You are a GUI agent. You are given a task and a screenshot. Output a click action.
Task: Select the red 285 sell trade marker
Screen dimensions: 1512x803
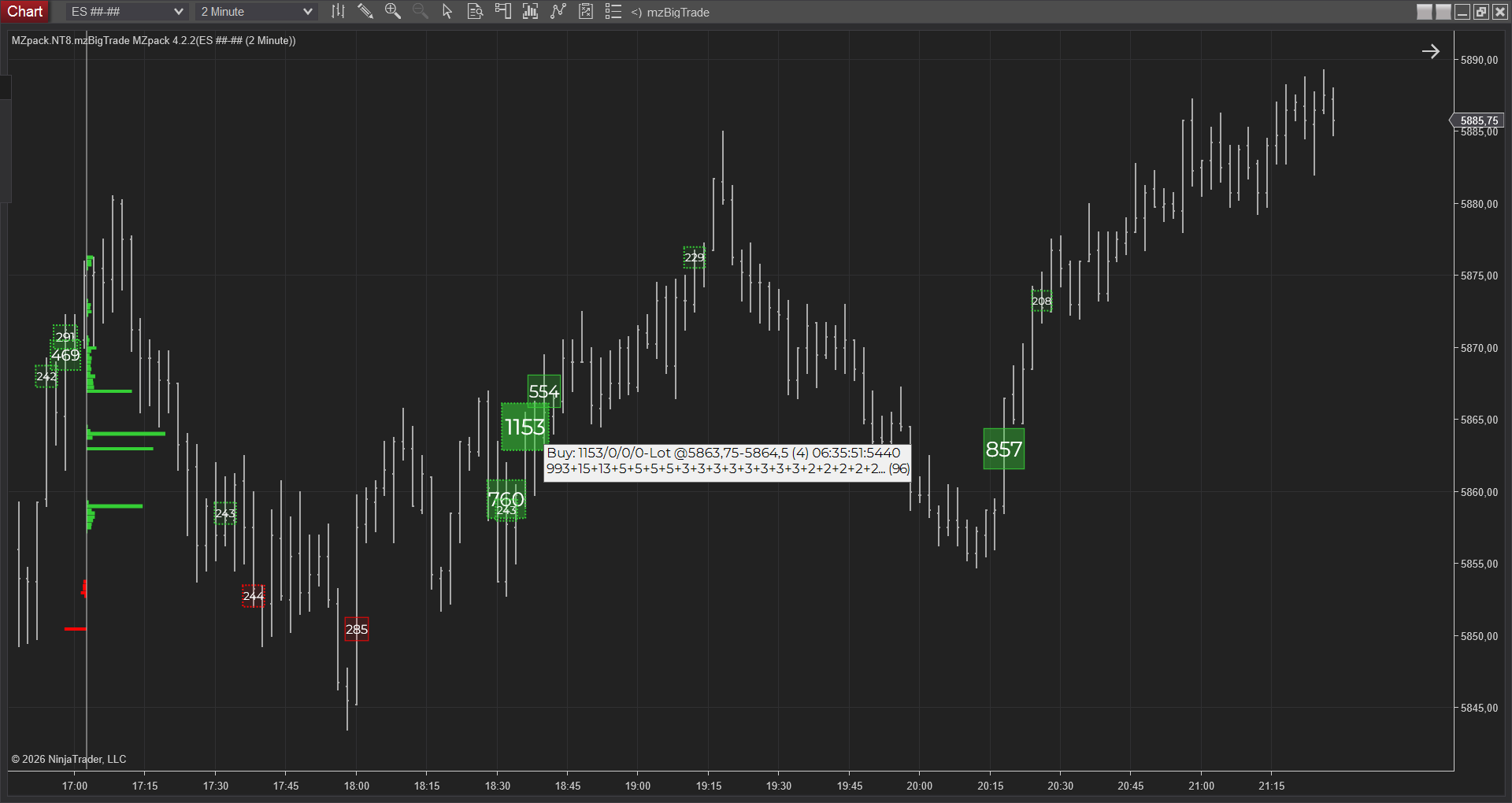(357, 629)
